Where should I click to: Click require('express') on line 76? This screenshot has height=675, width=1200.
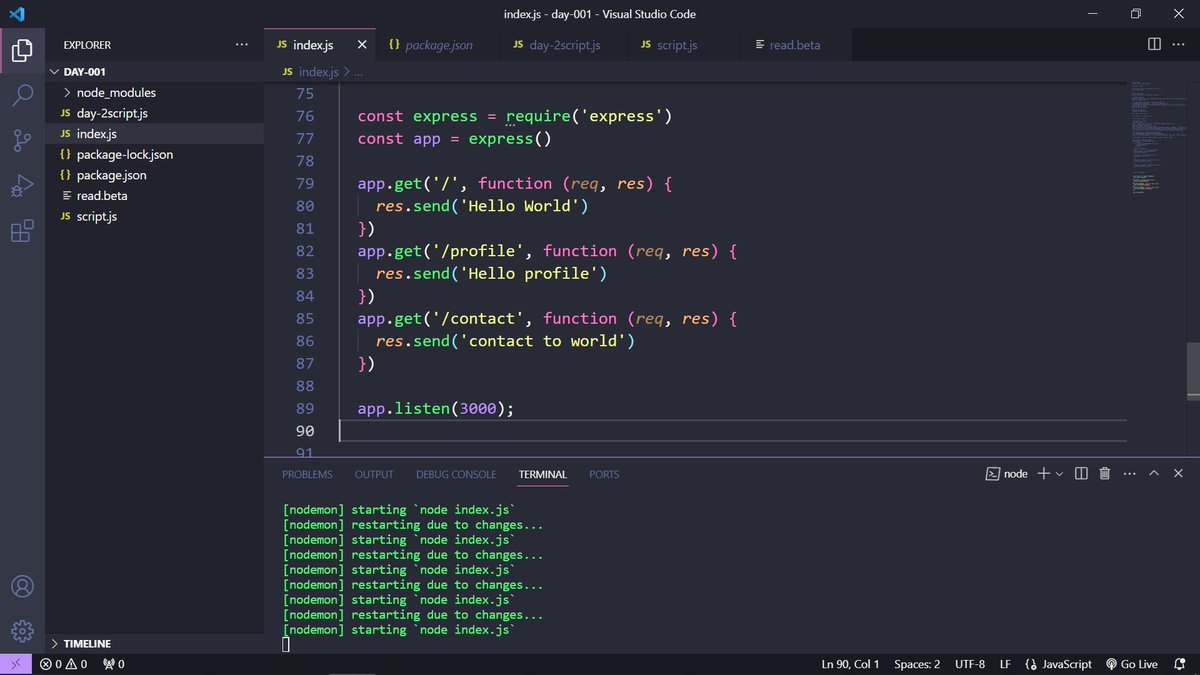[x=589, y=116]
